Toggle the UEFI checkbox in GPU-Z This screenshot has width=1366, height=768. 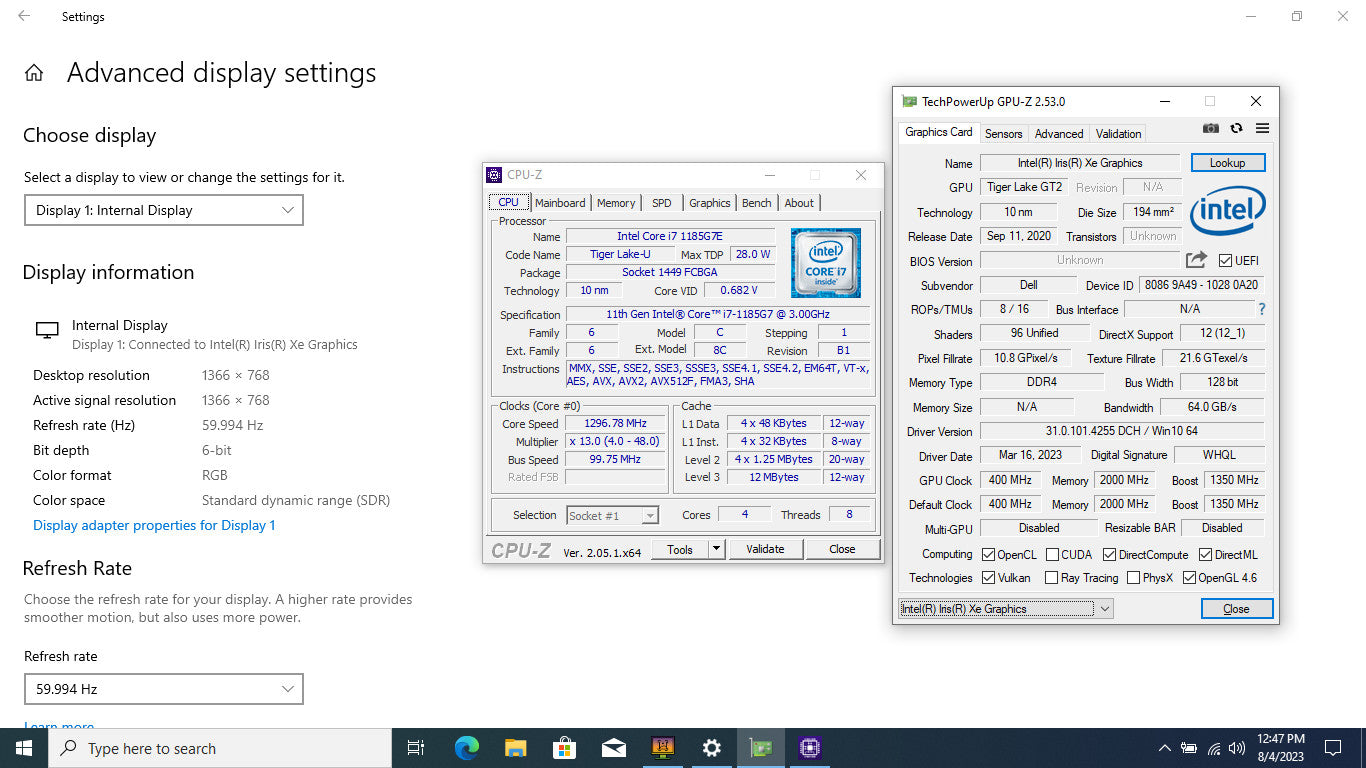coord(1225,261)
